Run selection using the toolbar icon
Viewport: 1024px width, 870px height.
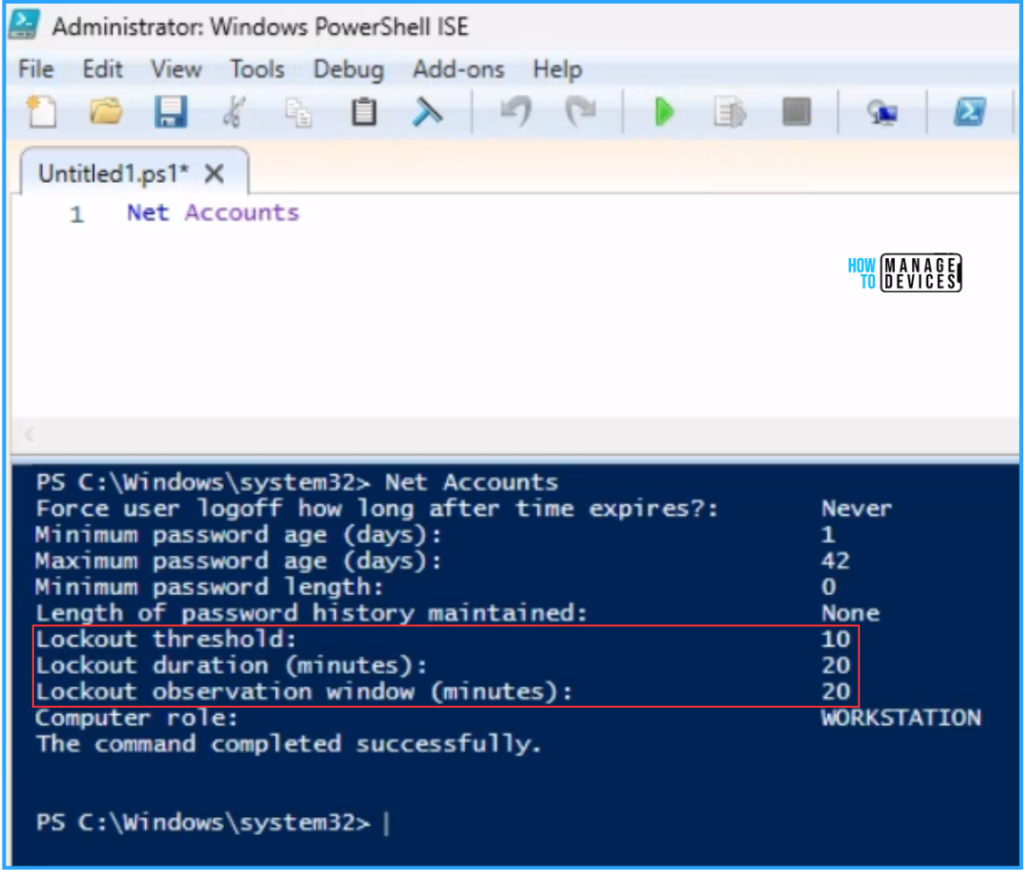coord(729,112)
